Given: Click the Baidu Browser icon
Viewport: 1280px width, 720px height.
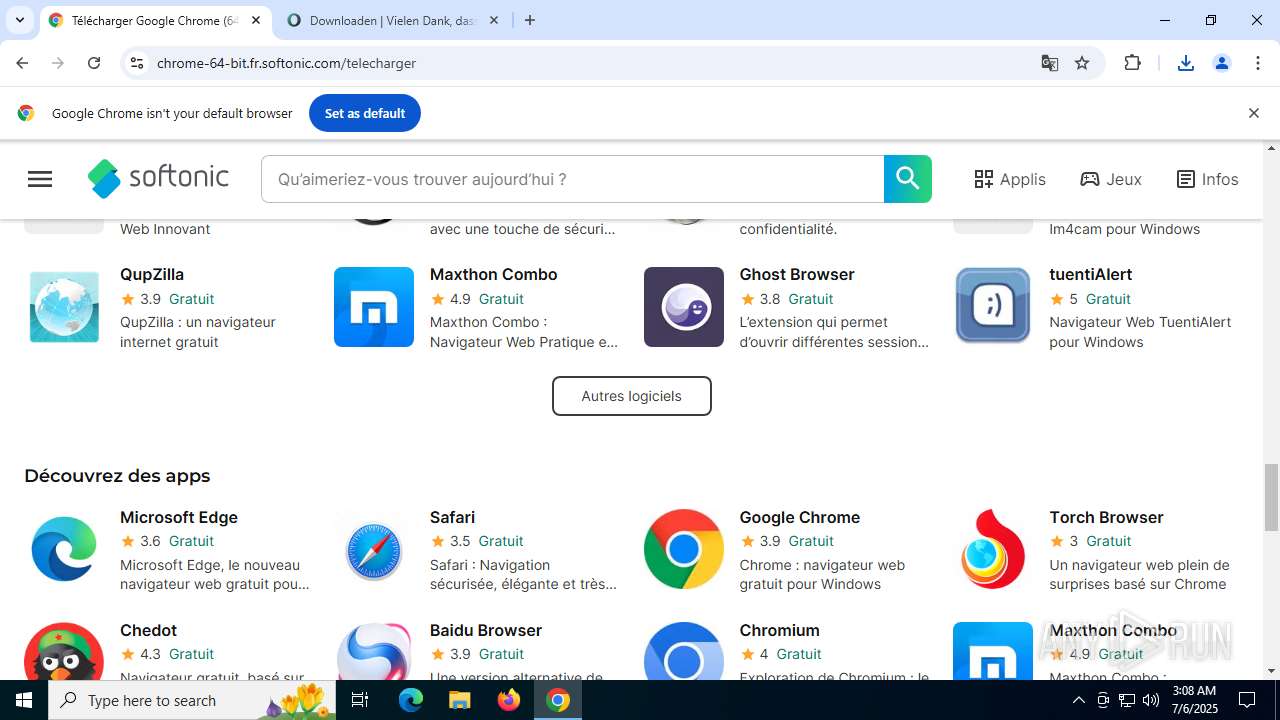Looking at the screenshot, I should click(374, 651).
